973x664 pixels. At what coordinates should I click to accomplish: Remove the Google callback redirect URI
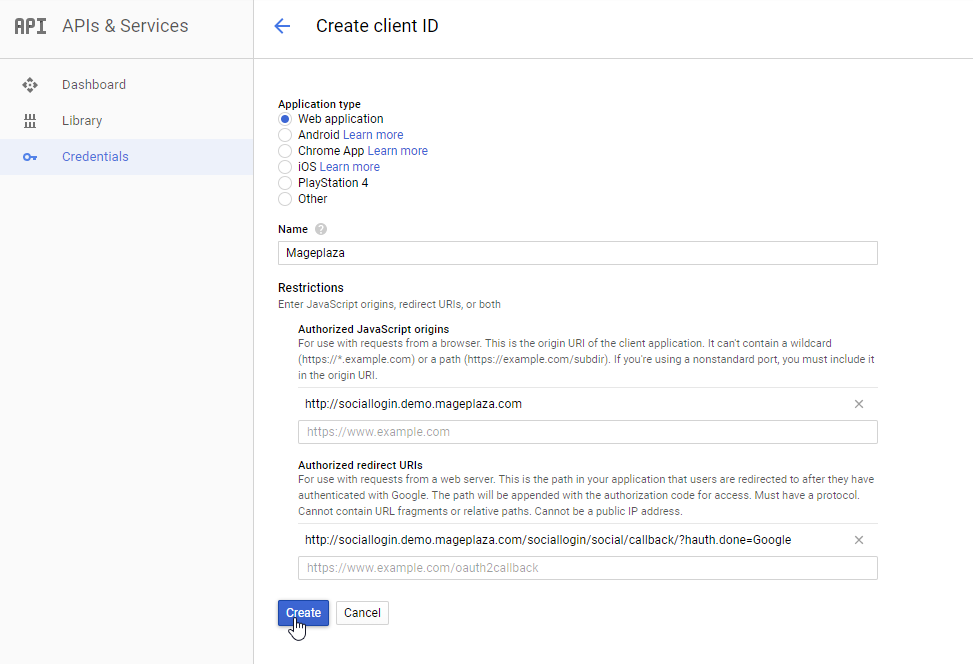pyautogui.click(x=859, y=540)
